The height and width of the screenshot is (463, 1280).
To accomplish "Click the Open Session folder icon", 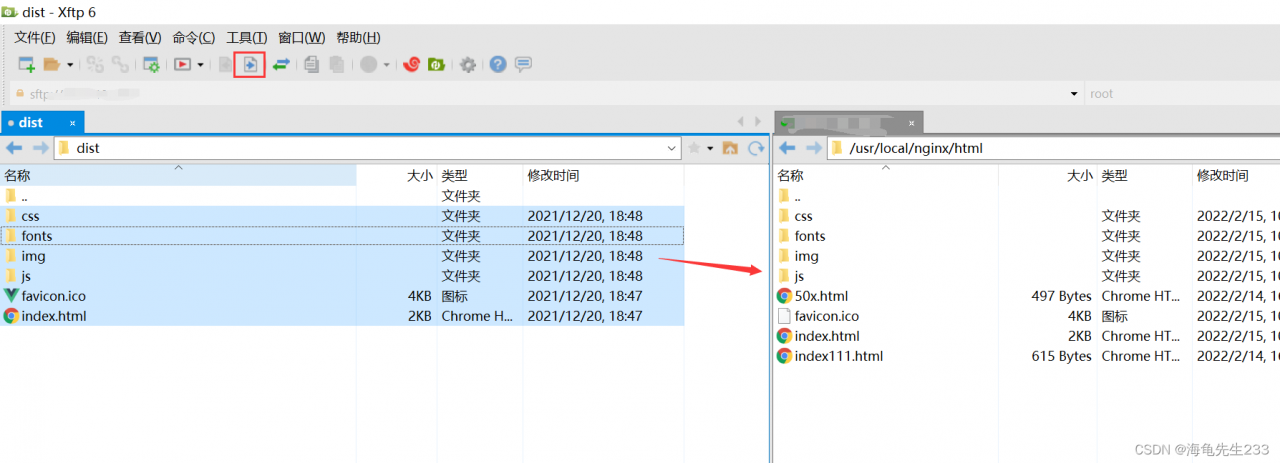I will 52,65.
